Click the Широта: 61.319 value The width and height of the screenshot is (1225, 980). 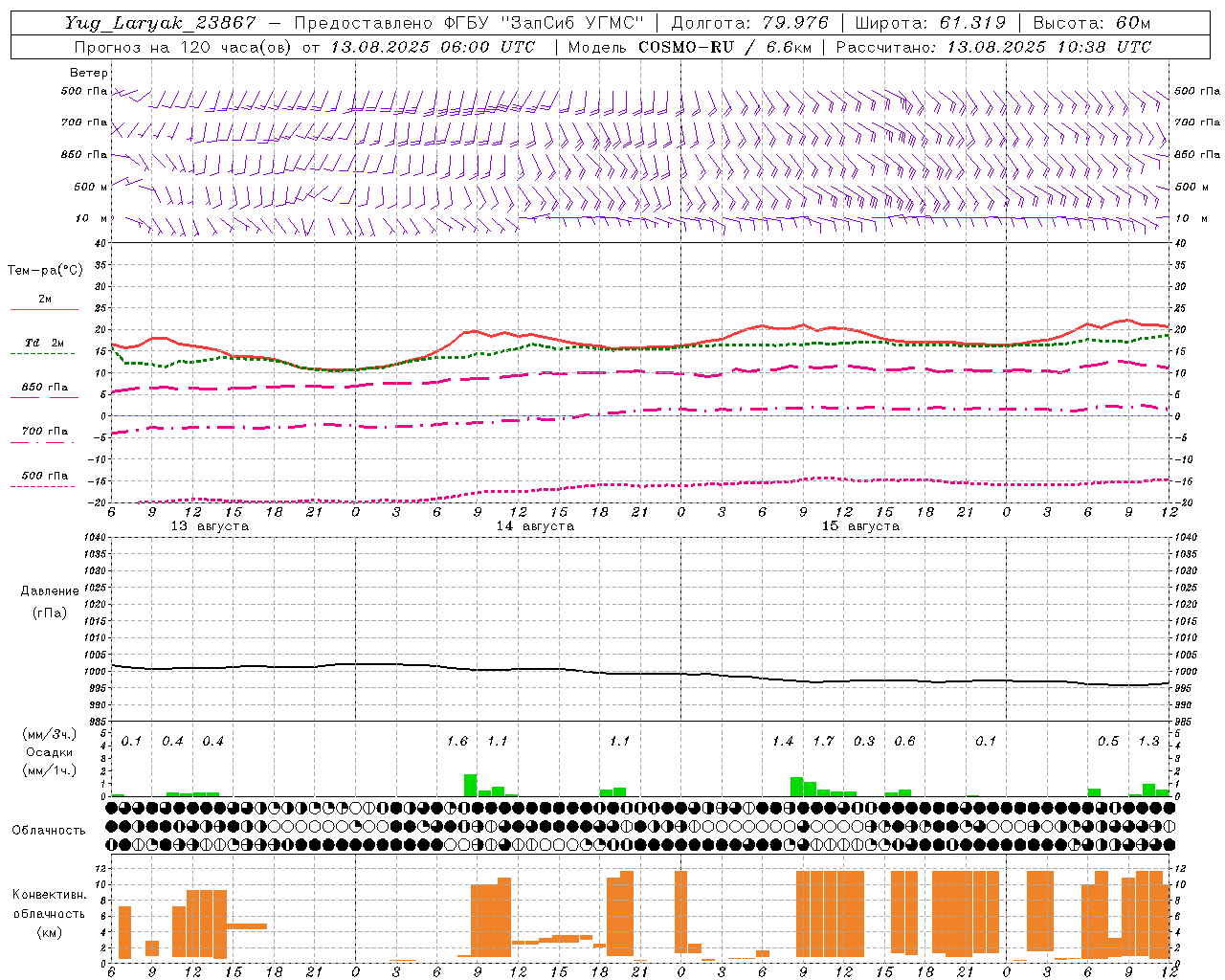(930, 23)
